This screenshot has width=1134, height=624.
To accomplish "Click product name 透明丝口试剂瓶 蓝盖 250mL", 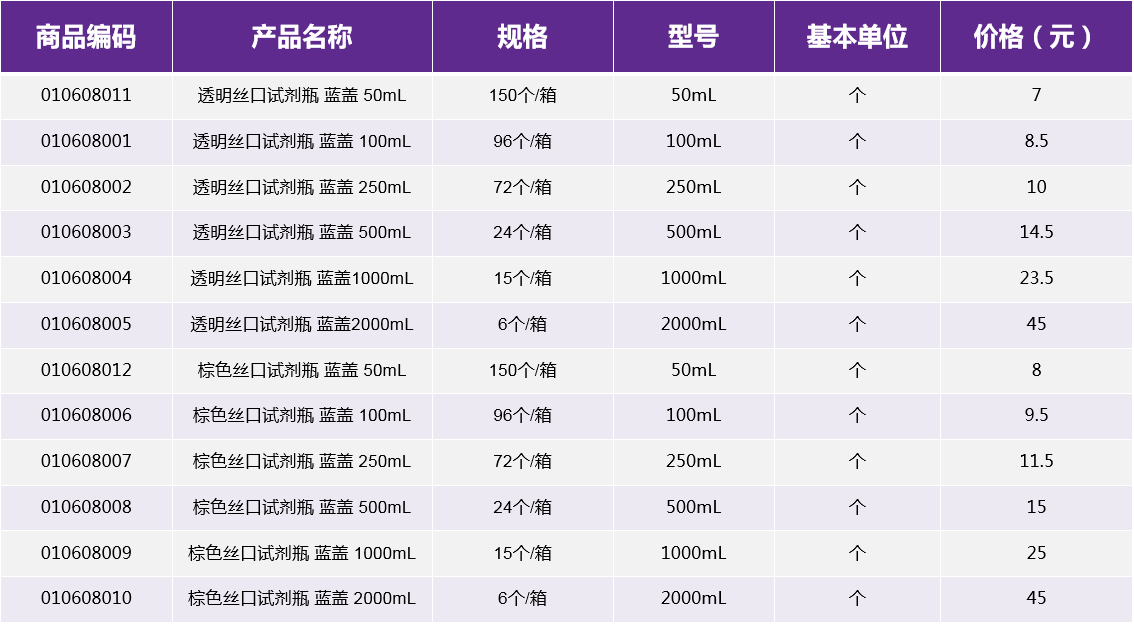I will (302, 187).
